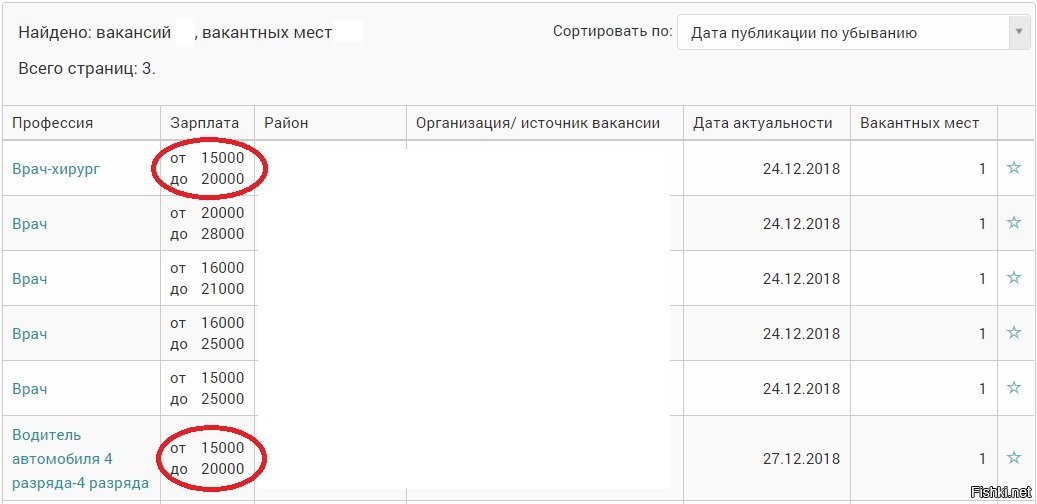Select the 'Дата публикации по убыванию' sort box
Screen dimensions: 1037x504
point(854,32)
